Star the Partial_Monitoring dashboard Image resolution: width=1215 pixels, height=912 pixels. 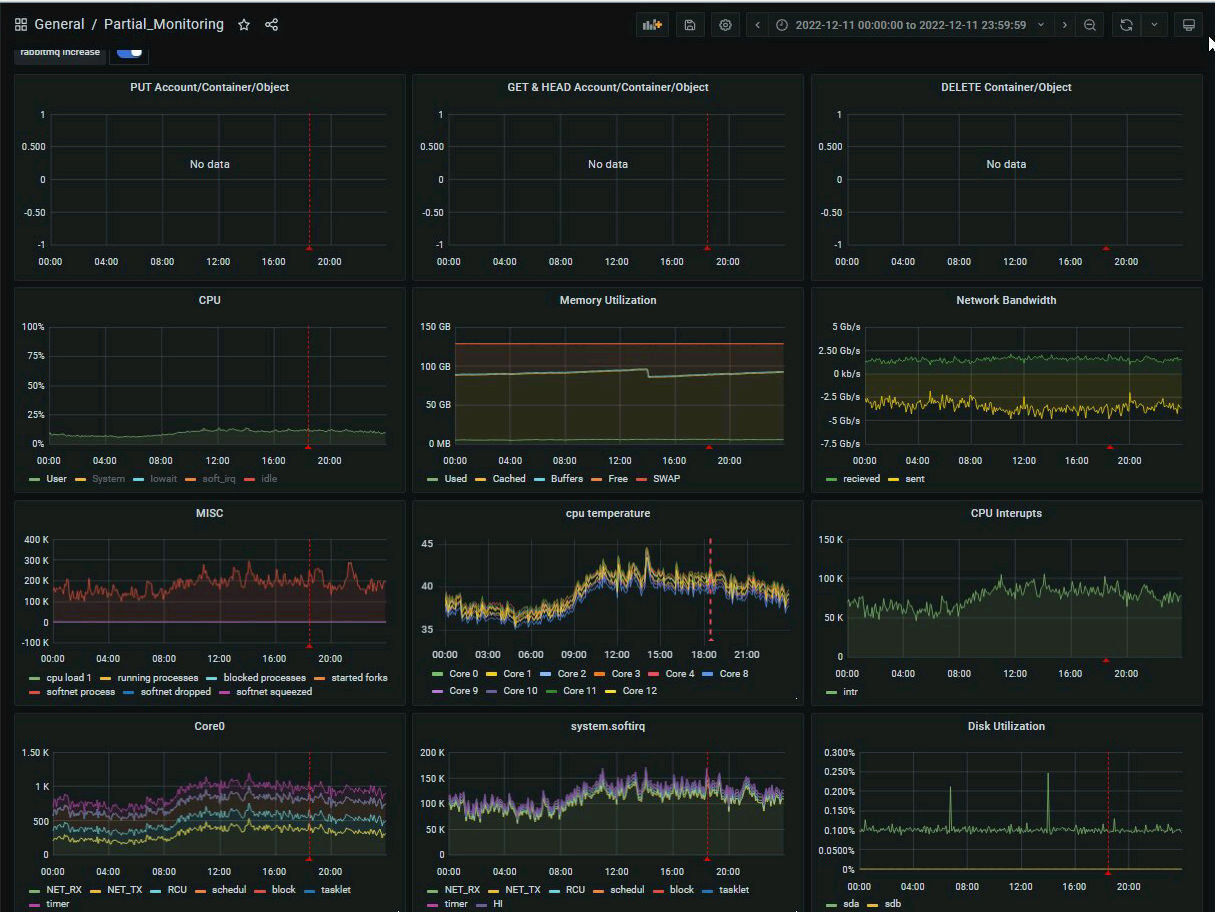pos(244,25)
